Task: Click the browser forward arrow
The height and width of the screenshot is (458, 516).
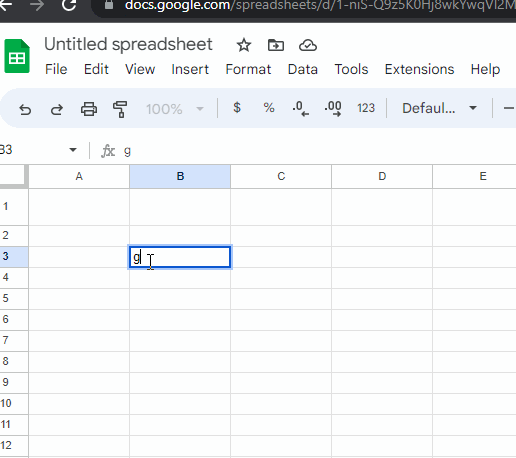Action: click(x=37, y=5)
